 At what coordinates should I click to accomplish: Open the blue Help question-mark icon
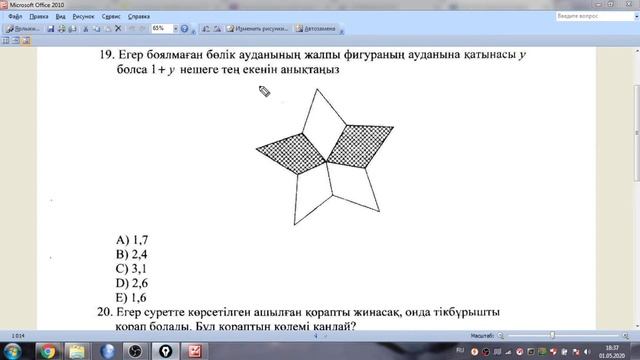[184, 29]
